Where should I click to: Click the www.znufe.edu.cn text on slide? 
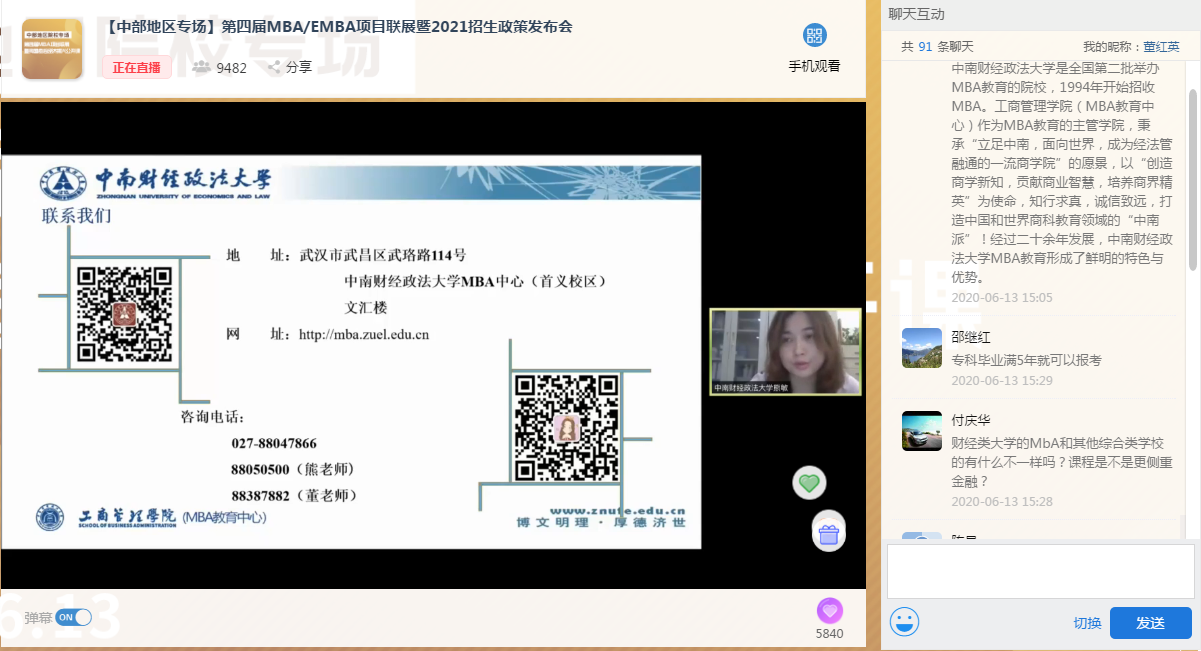[617, 509]
